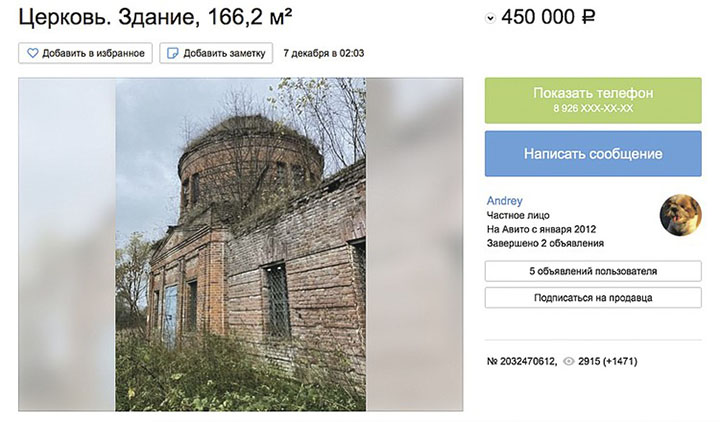Click the heart icon for favorites
The height and width of the screenshot is (422, 720).
click(33, 53)
